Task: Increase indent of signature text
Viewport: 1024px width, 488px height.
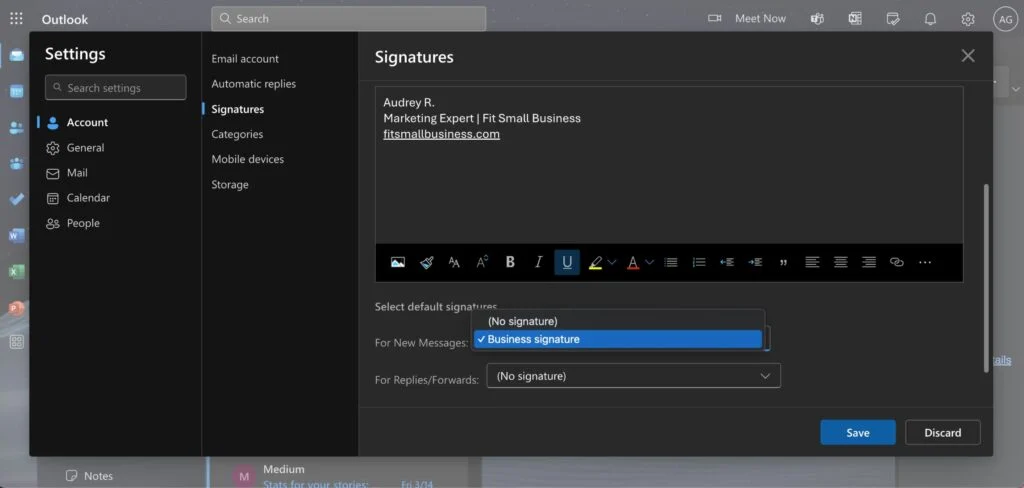Action: coord(755,262)
